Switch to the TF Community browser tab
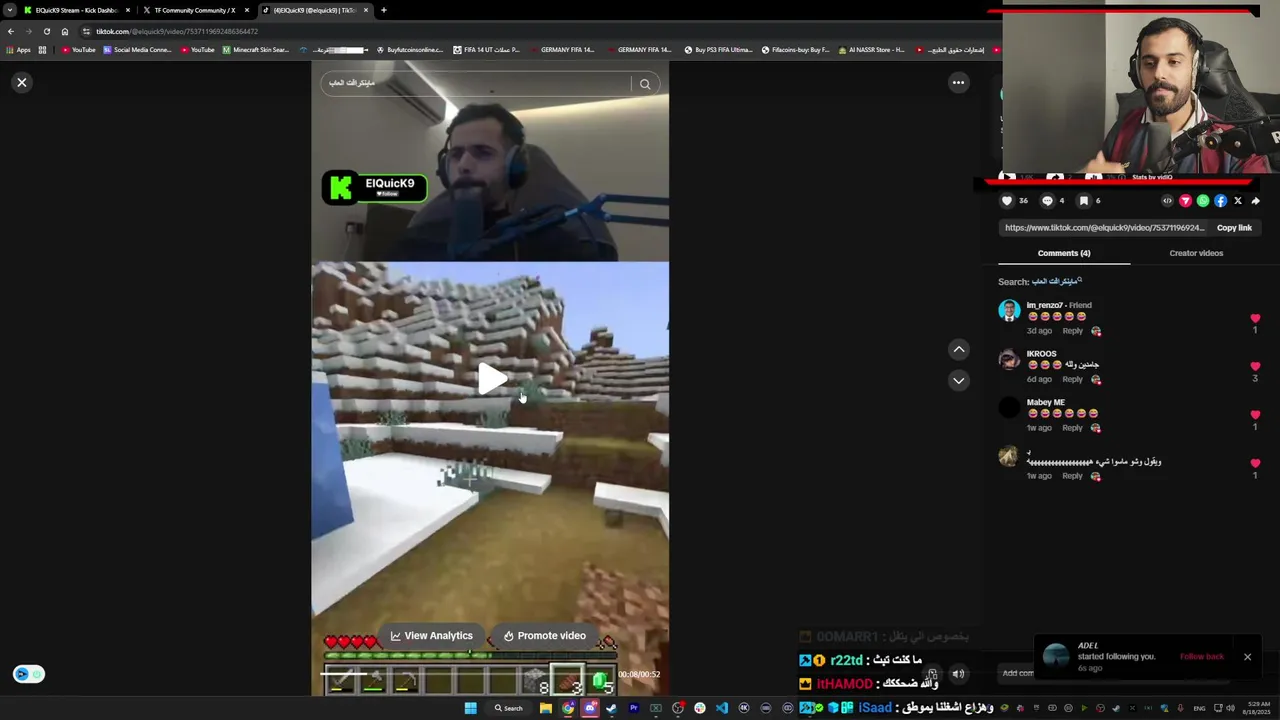1280x720 pixels. pos(196,10)
